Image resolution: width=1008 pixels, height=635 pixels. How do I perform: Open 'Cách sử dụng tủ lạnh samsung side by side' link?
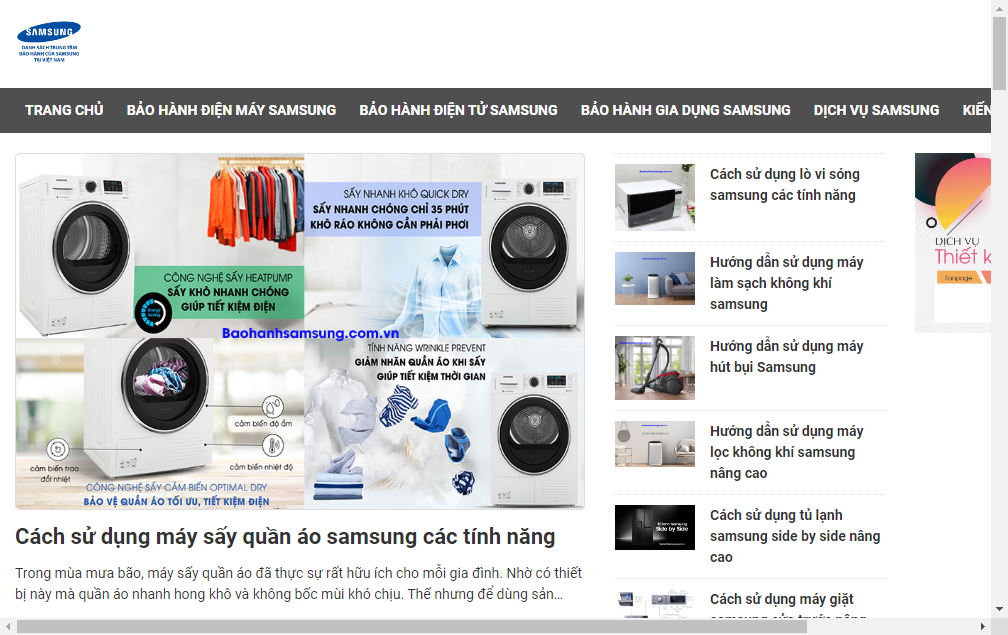[x=795, y=536]
